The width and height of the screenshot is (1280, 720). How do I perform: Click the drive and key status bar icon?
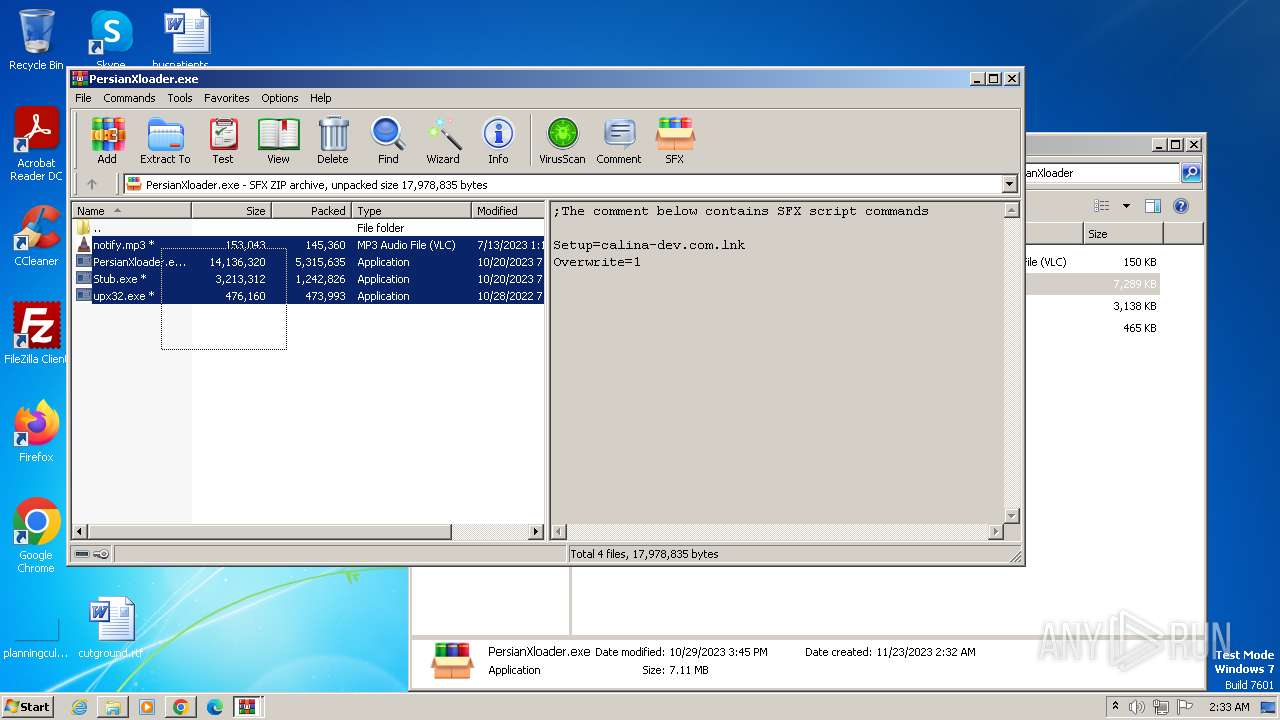tap(92, 554)
